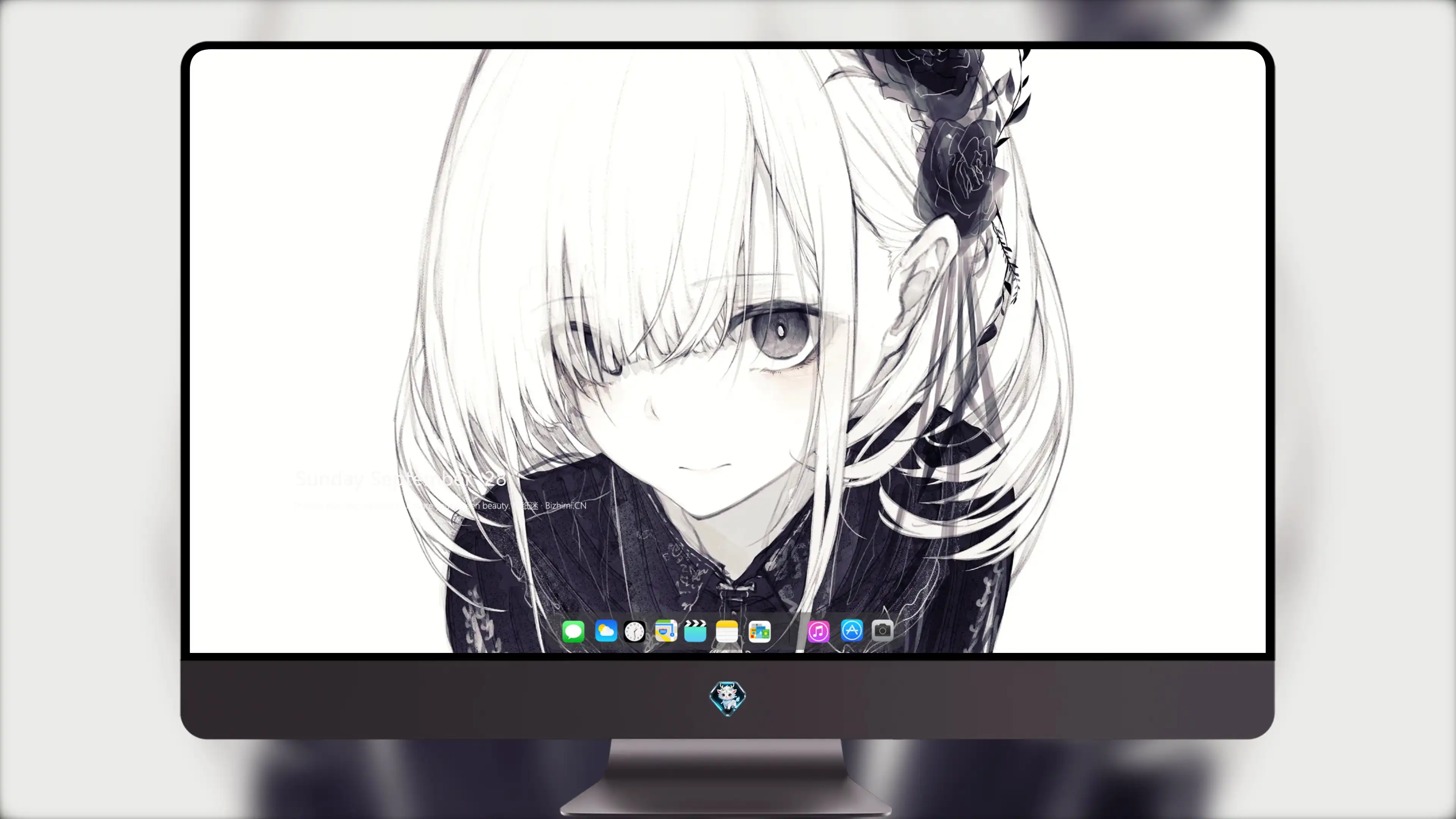
Task: Open the green Messages app in dock
Action: (x=573, y=631)
